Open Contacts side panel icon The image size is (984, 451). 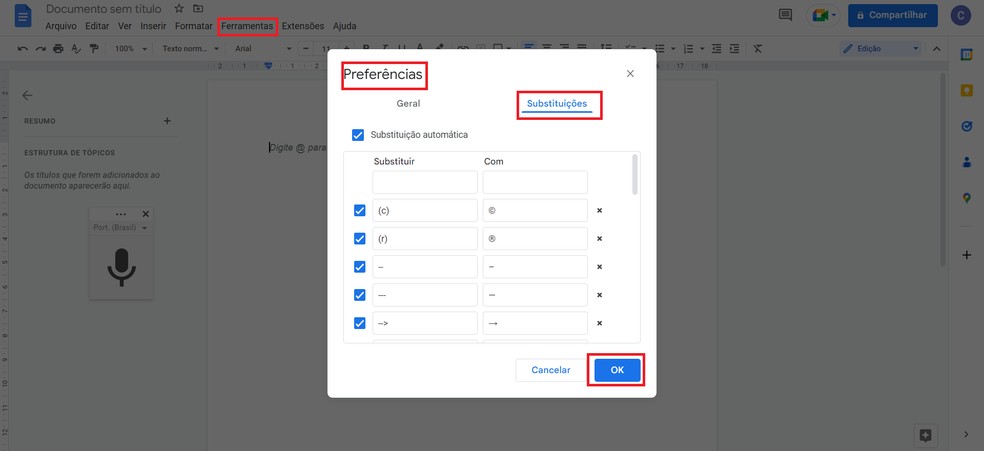pyautogui.click(x=966, y=162)
